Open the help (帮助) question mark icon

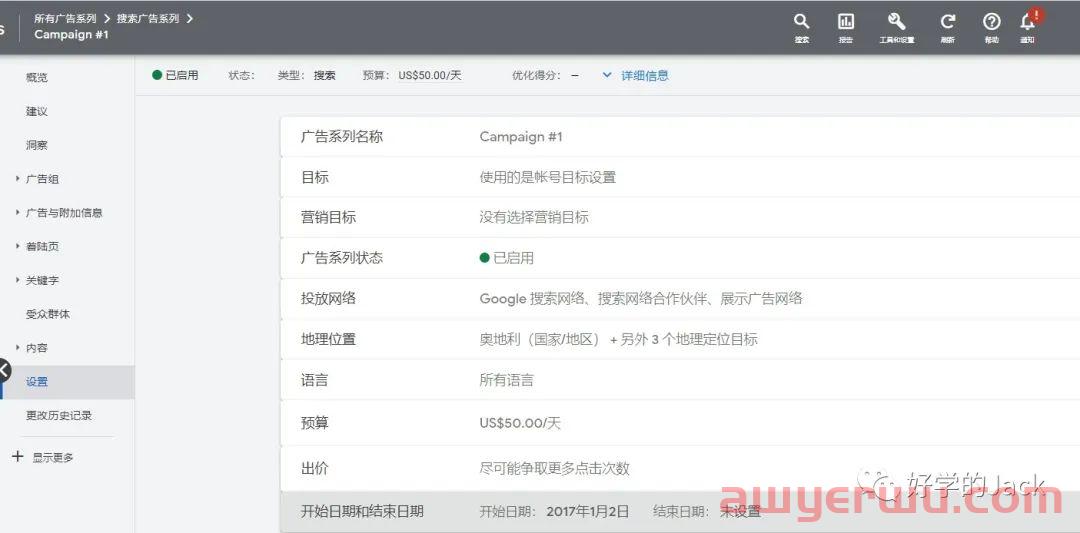[x=991, y=21]
